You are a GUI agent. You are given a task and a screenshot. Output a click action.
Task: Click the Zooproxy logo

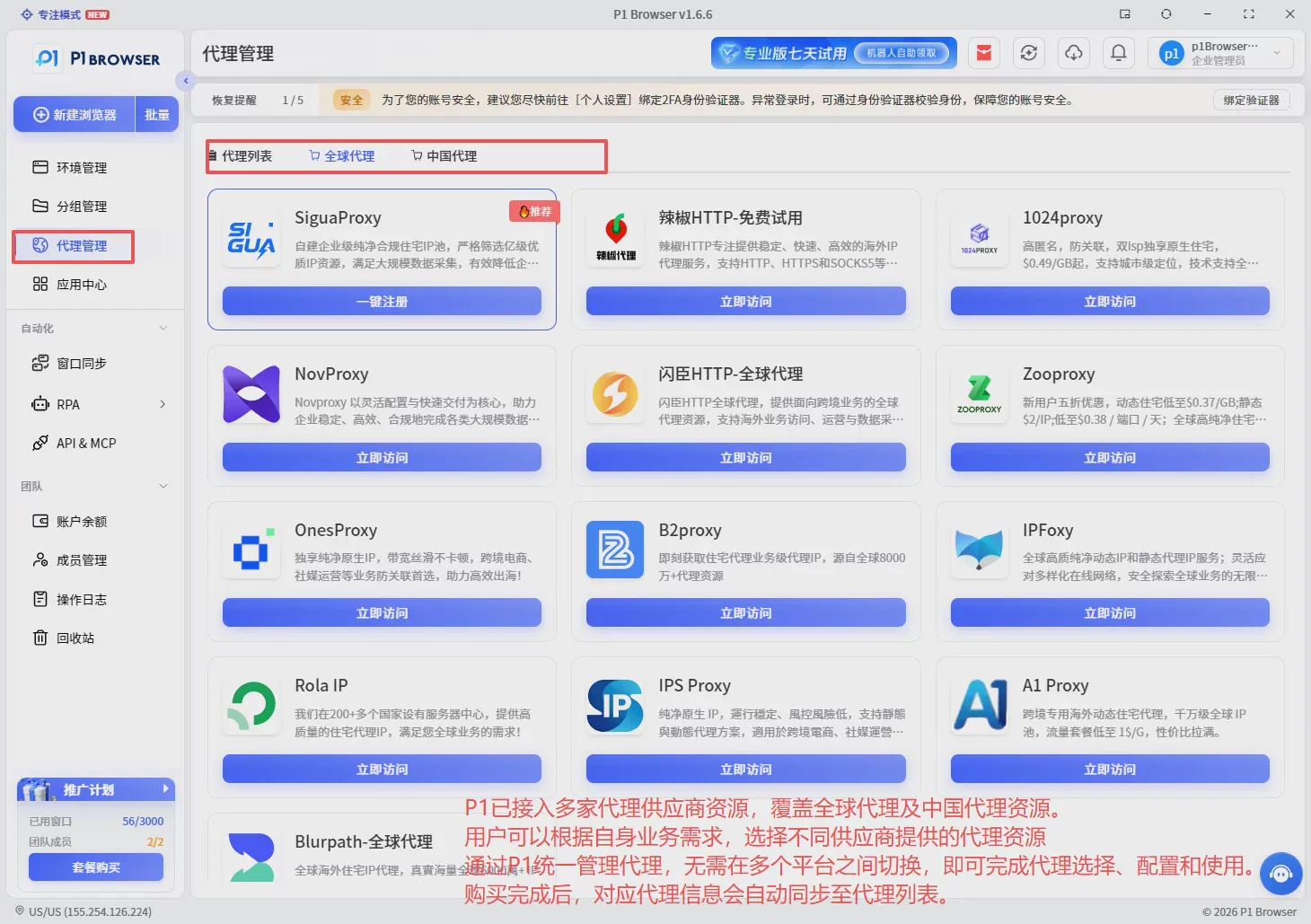[x=979, y=394]
